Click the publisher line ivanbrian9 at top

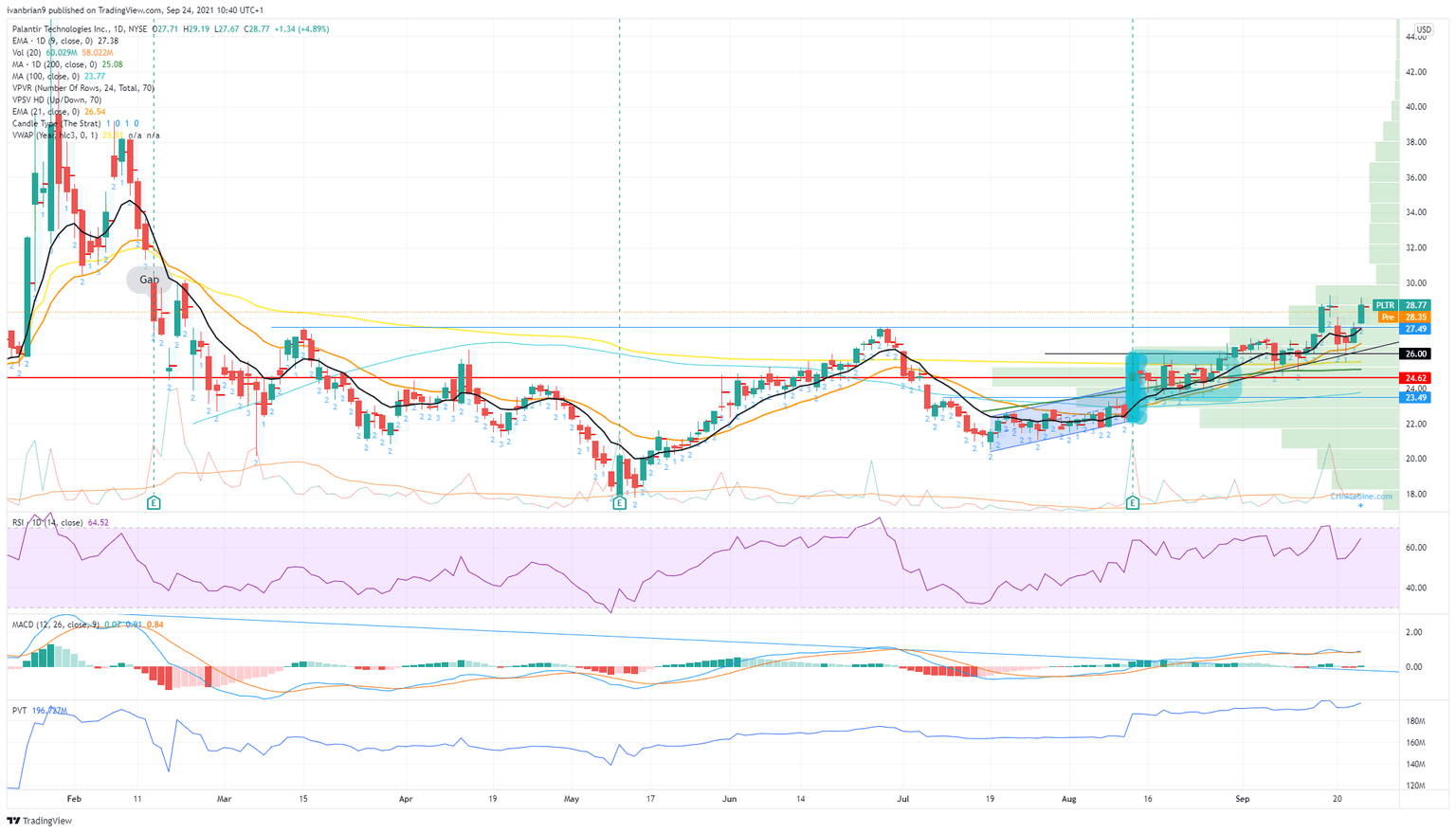137,9
